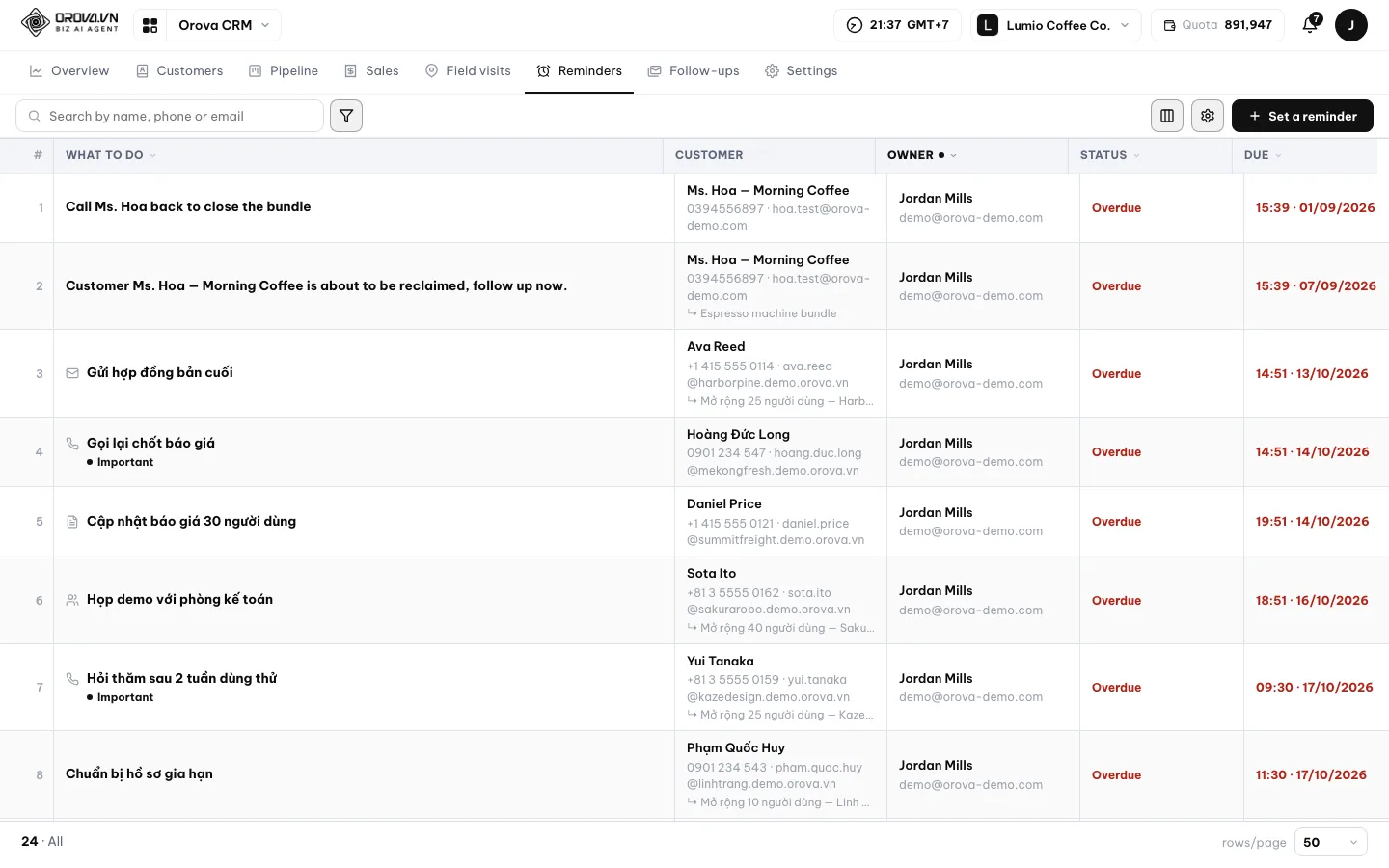The height and width of the screenshot is (868, 1389).
Task: Open the Follow-ups tab
Action: 694,71
